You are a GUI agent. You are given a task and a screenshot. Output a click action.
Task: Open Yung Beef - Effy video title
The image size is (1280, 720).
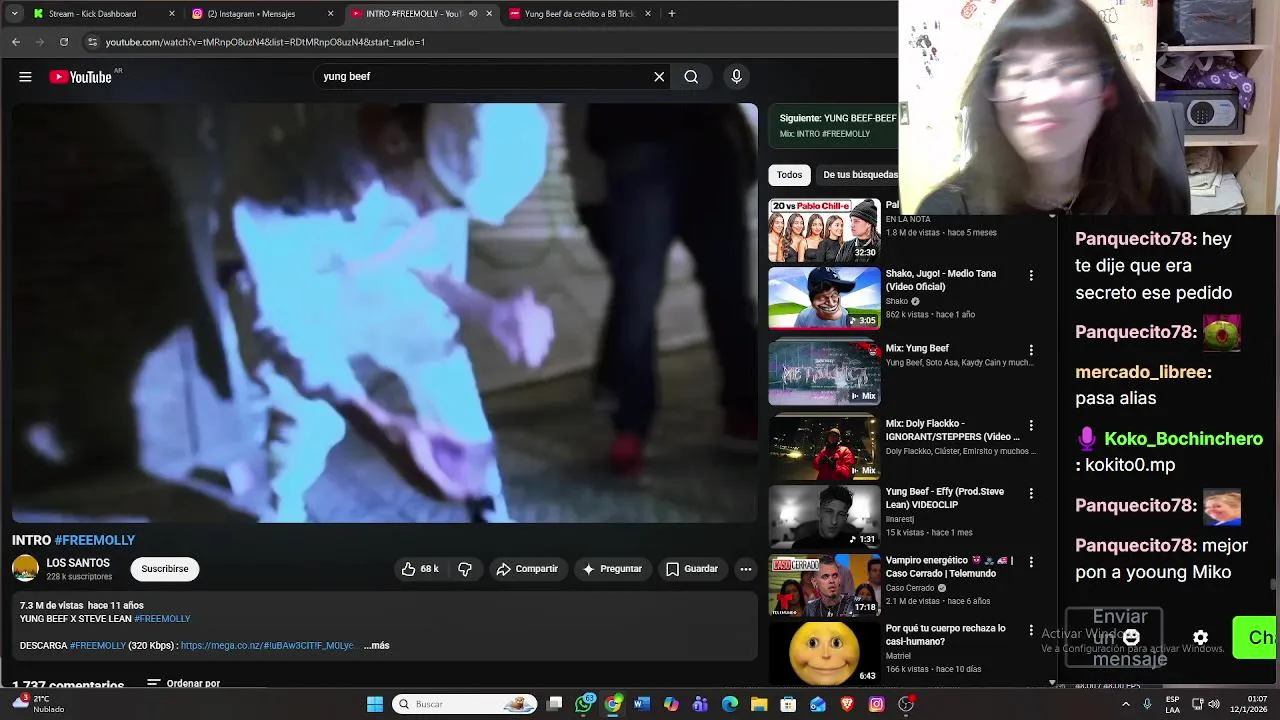pos(945,498)
